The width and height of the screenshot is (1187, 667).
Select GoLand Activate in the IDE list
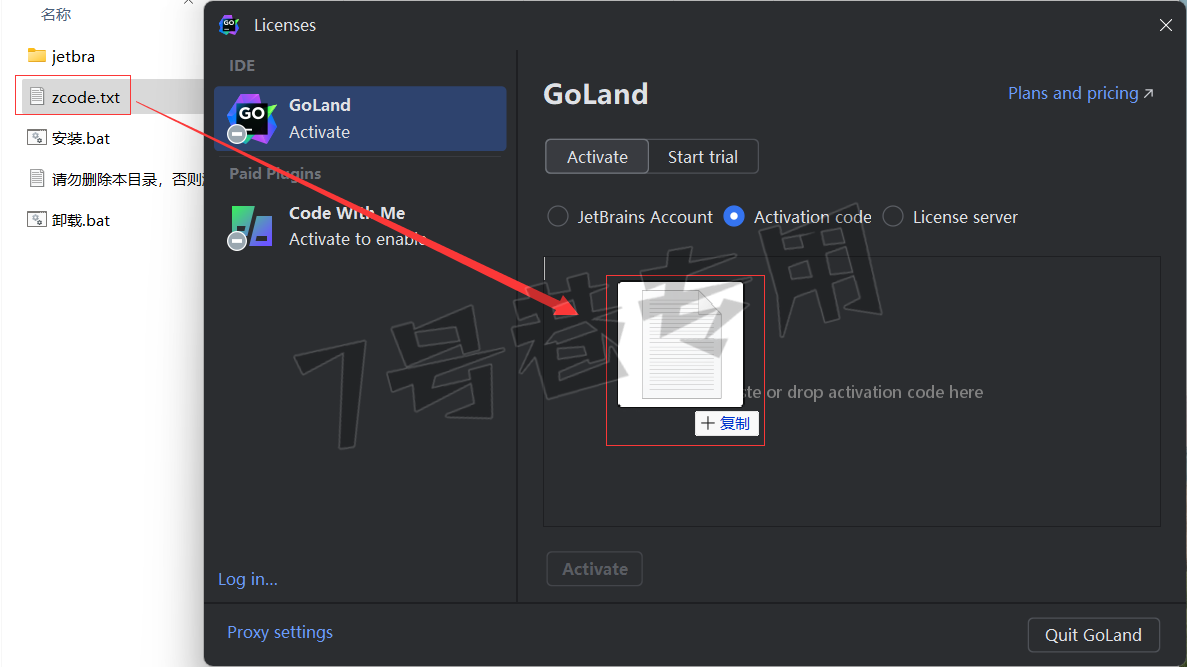click(360, 119)
